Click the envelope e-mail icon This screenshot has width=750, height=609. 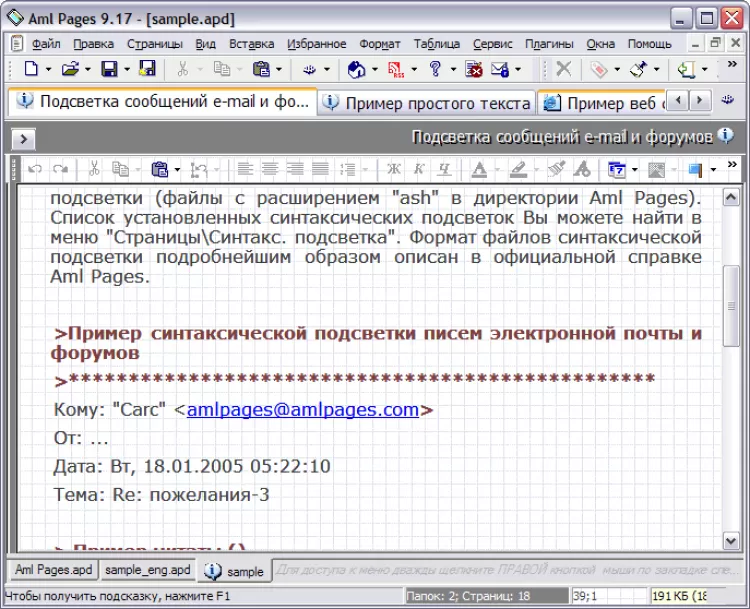500,69
